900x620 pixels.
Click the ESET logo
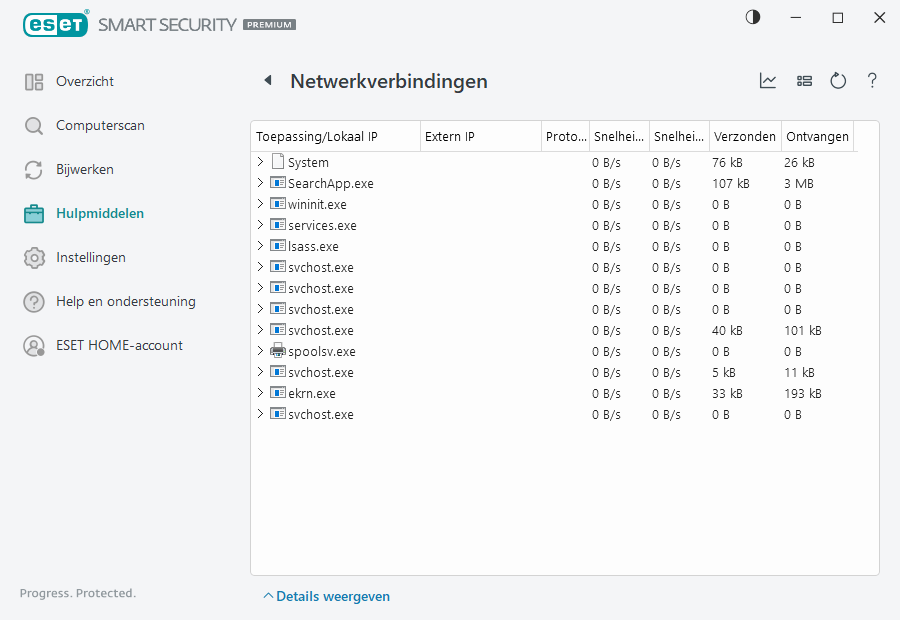click(55, 24)
